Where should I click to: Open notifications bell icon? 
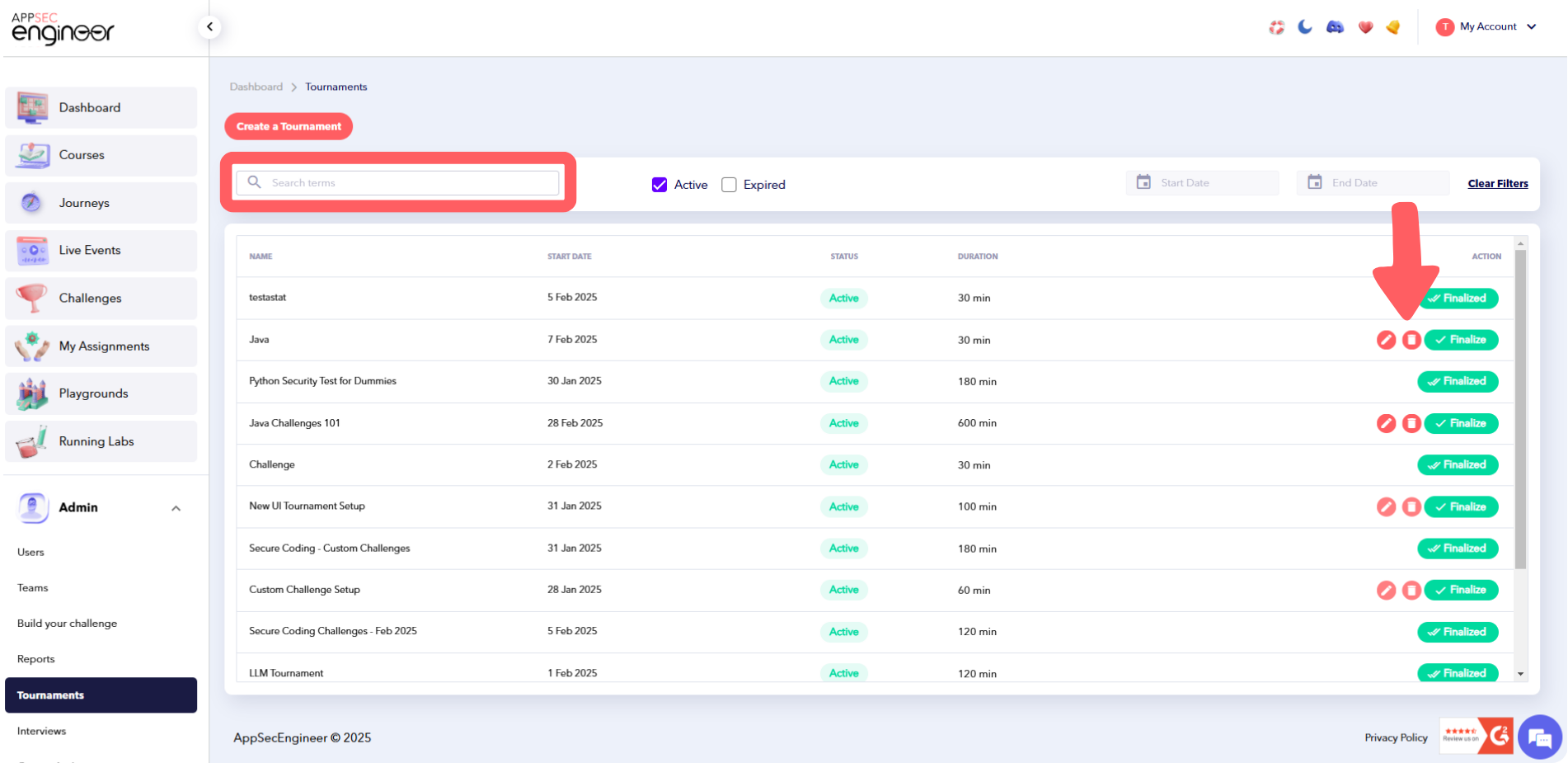pyautogui.click(x=1393, y=27)
